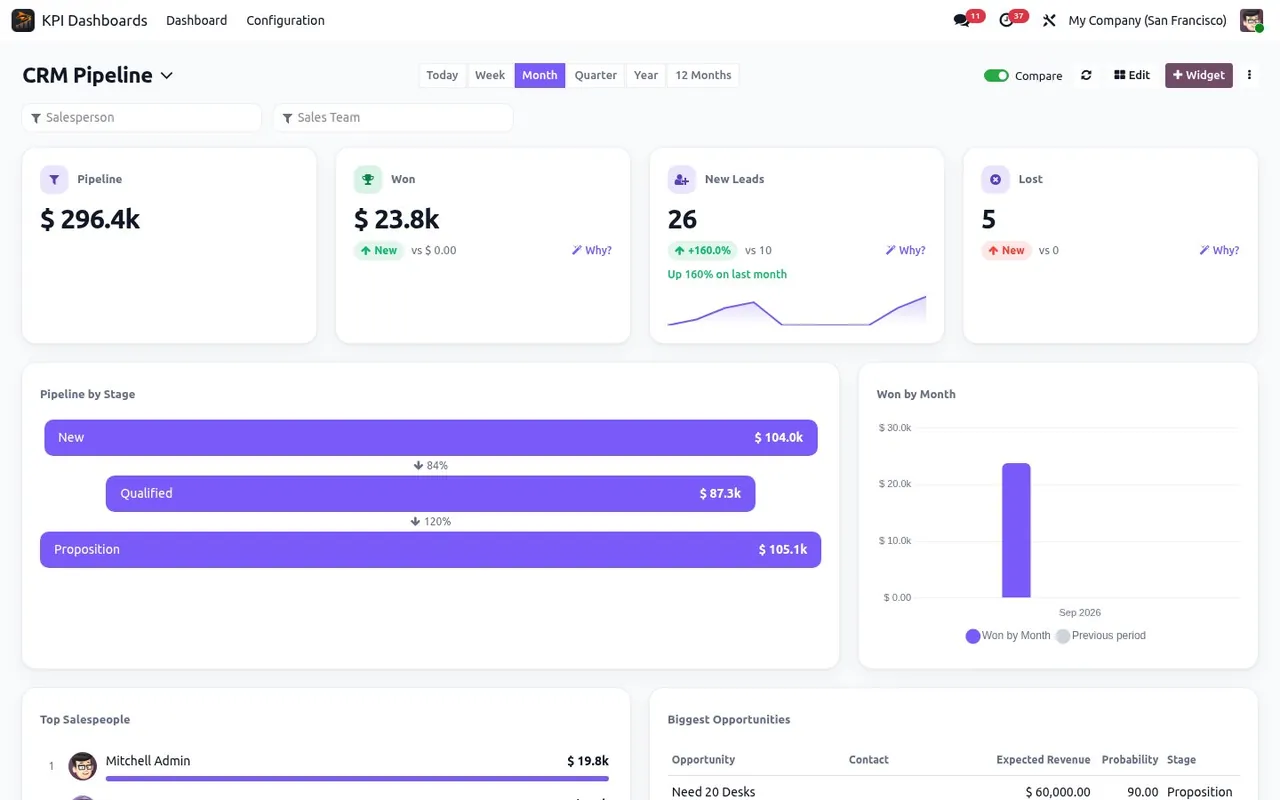Viewport: 1280px width, 800px height.
Task: Select the Quarter period tab
Action: tap(596, 75)
